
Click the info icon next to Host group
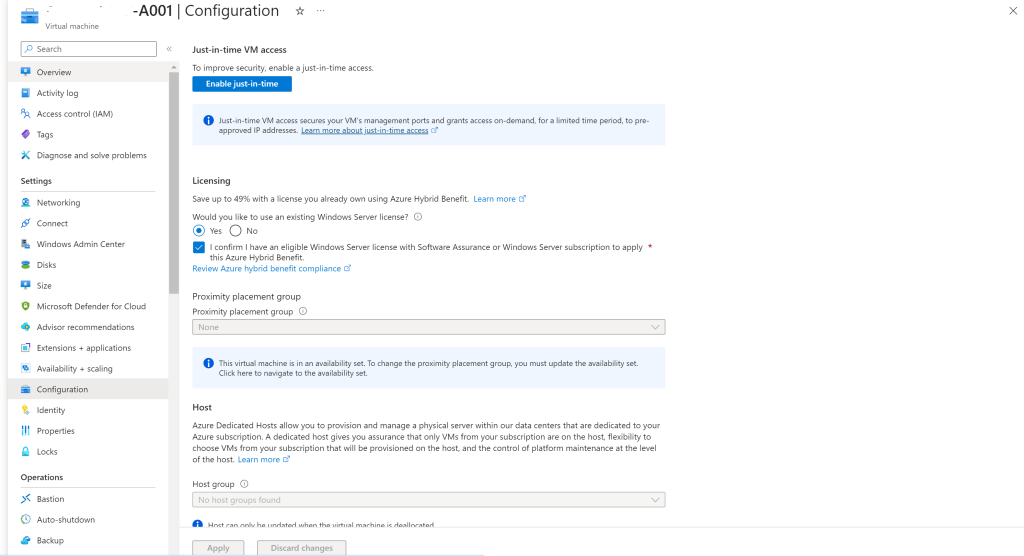pyautogui.click(x=244, y=484)
